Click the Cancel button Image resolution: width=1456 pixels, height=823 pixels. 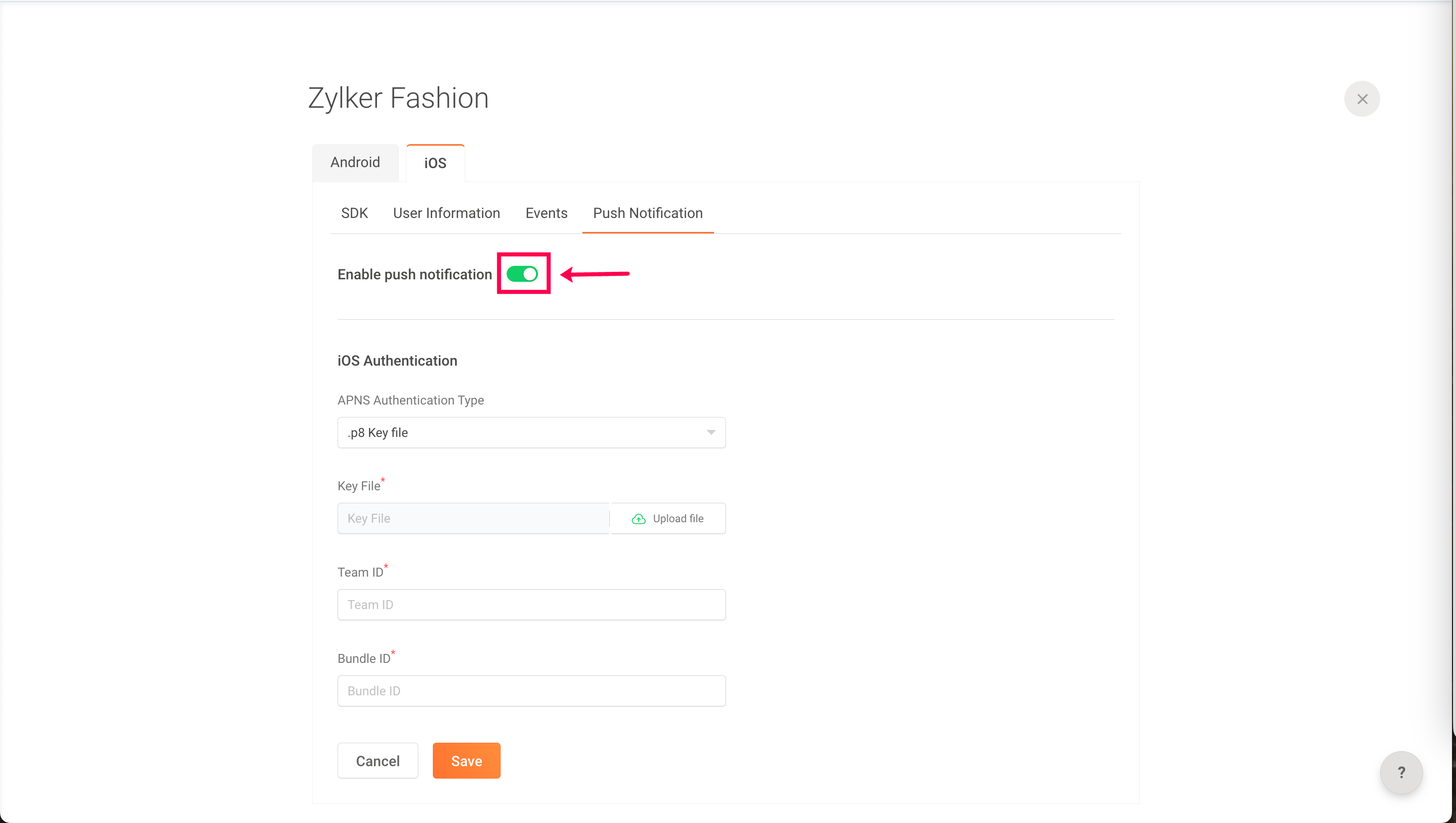pos(377,761)
